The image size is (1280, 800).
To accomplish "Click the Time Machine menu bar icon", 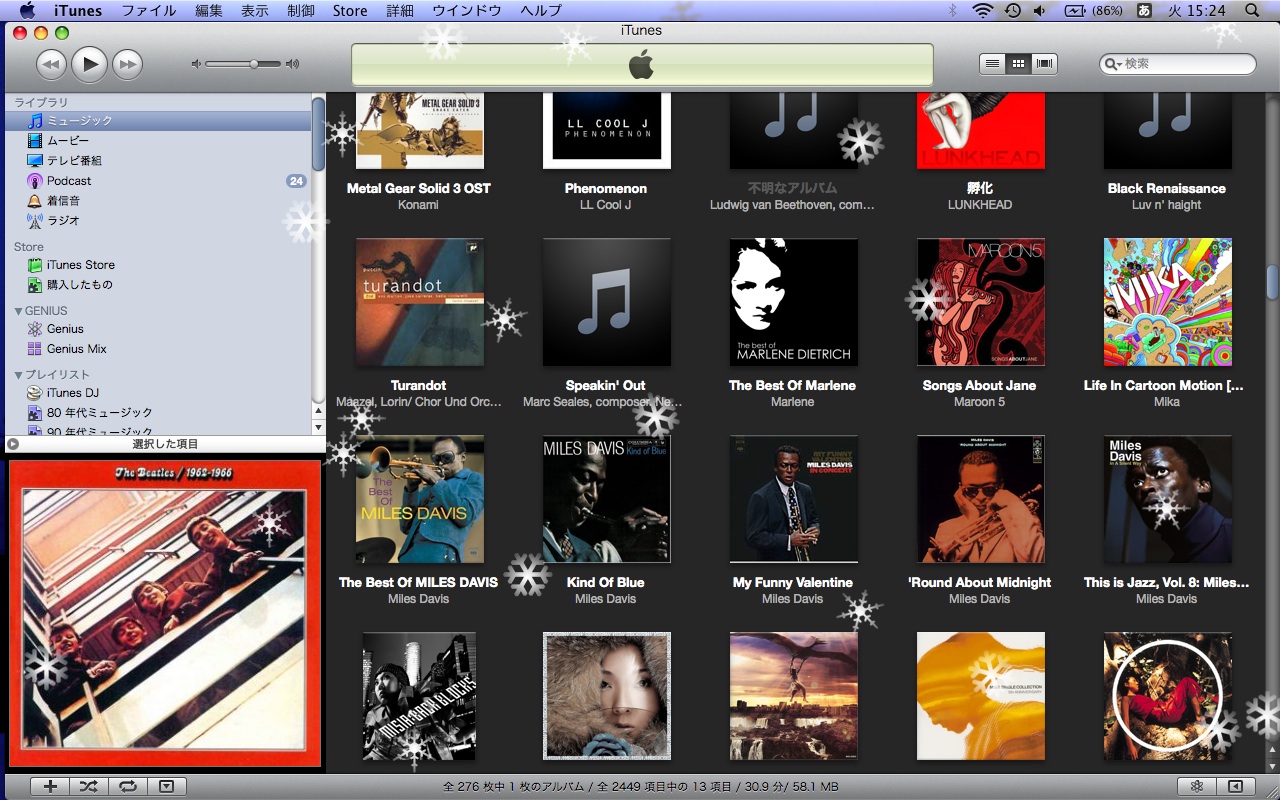I will pos(1012,11).
